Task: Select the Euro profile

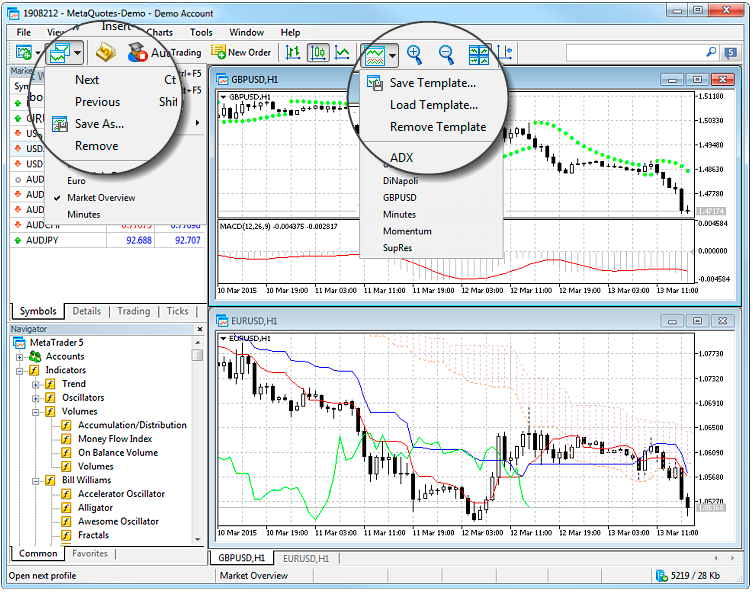Action: (x=76, y=181)
